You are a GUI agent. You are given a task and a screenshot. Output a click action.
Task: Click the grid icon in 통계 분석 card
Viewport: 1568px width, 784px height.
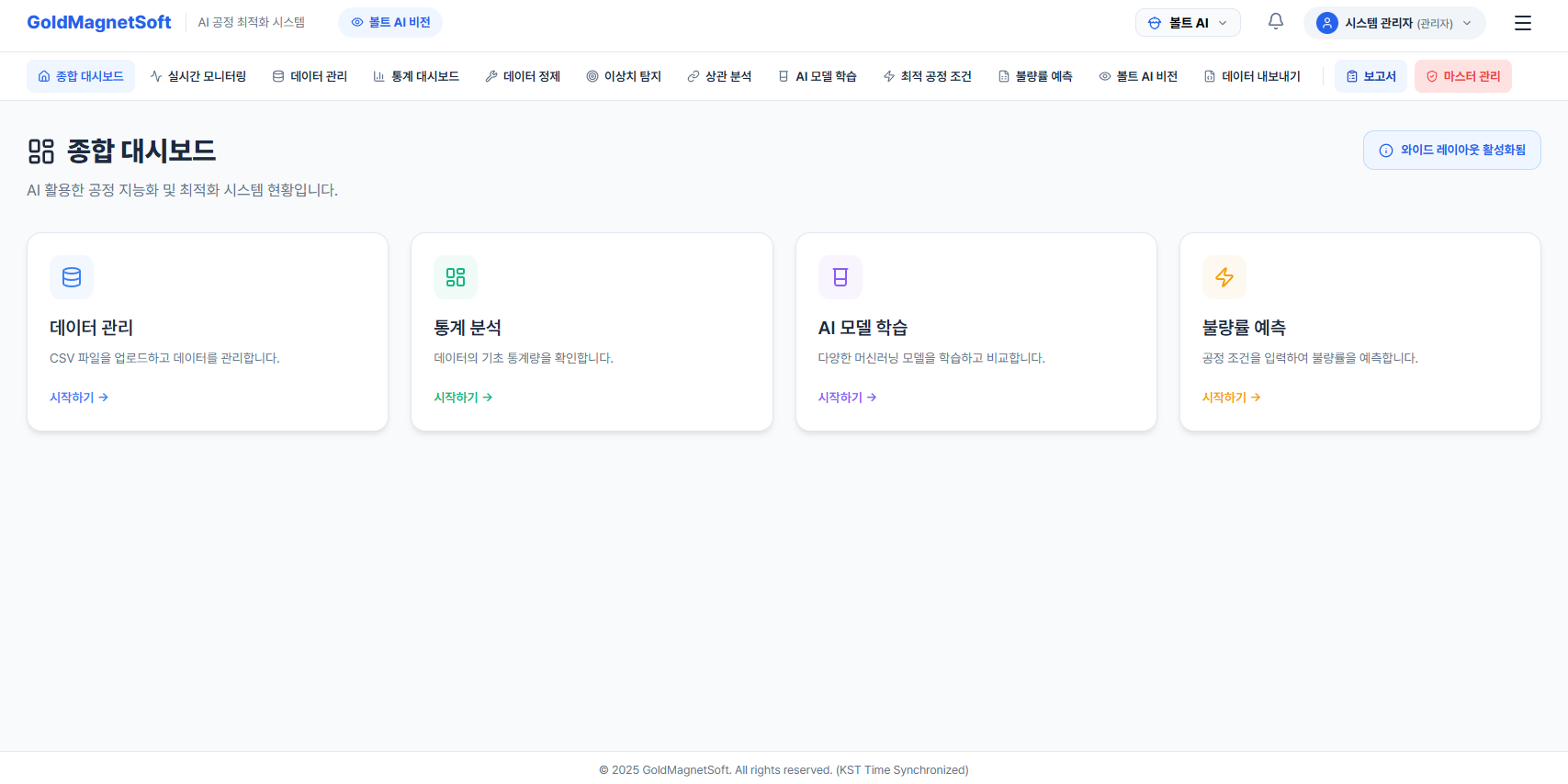coord(456,277)
